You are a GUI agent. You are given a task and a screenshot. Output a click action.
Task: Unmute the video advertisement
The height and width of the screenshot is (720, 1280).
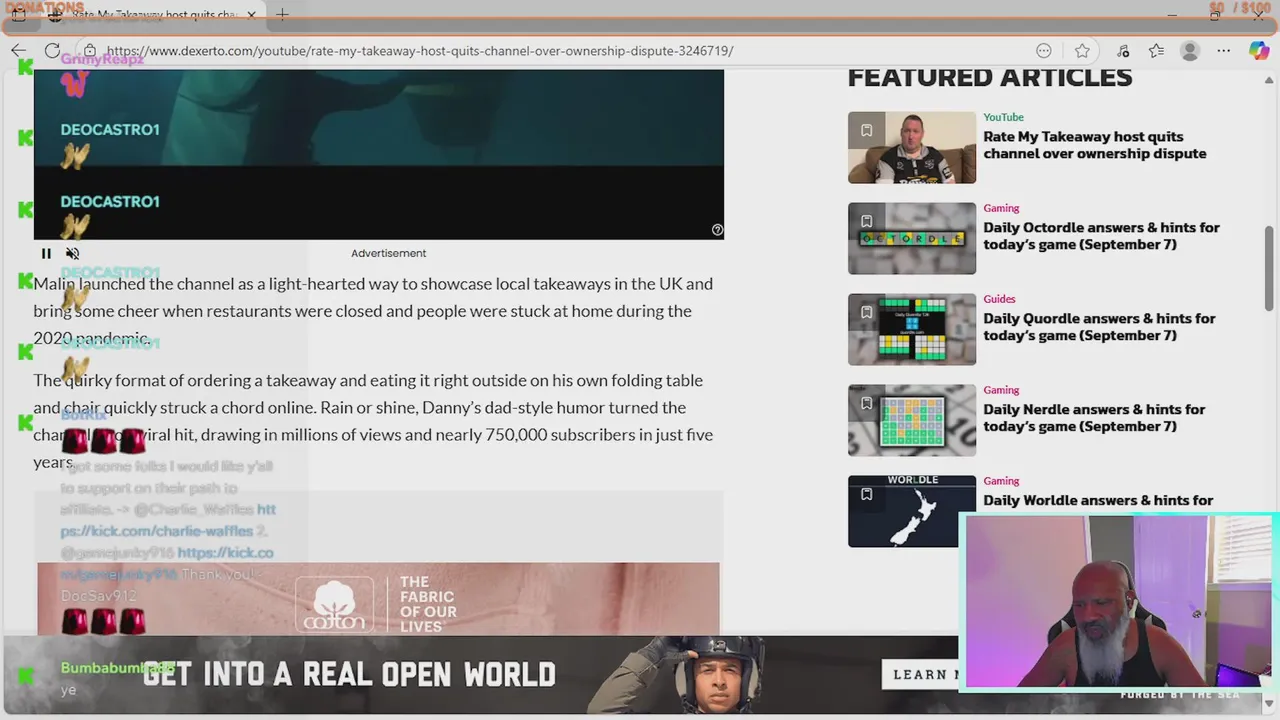[x=72, y=254]
